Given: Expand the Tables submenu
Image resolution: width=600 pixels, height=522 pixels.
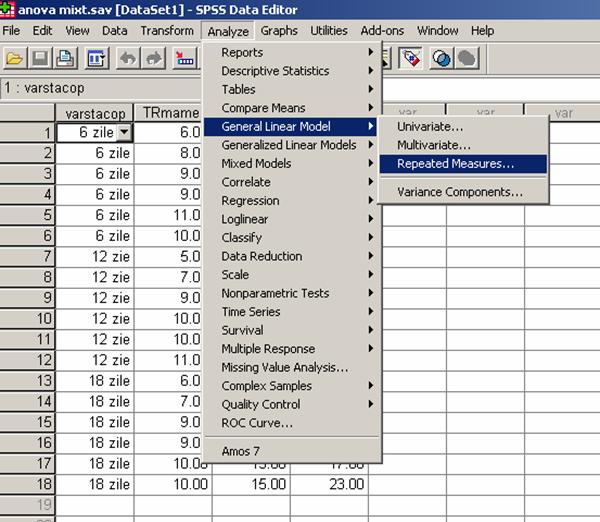Looking at the screenshot, I should (291, 89).
